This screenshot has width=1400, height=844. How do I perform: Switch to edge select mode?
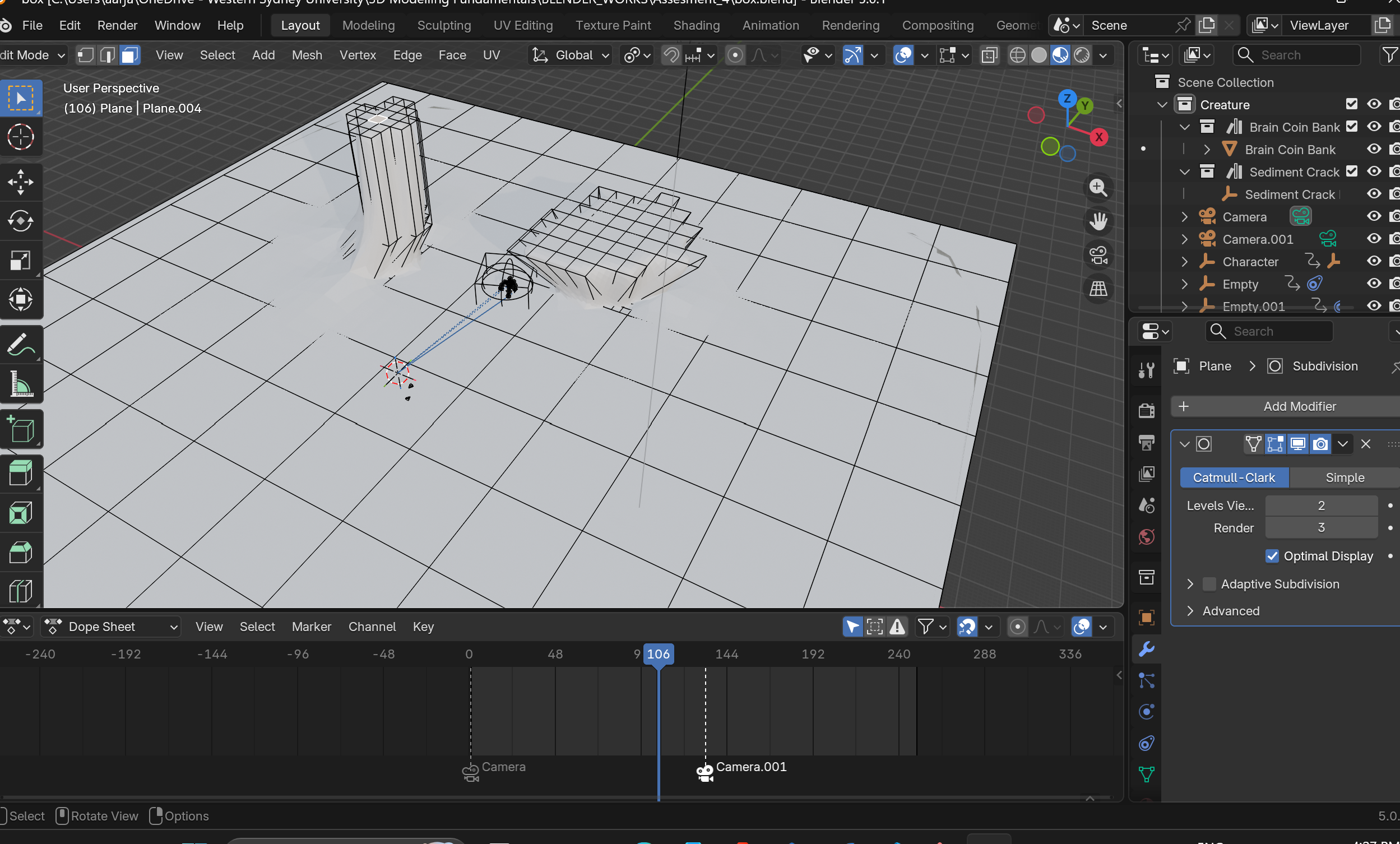point(108,55)
